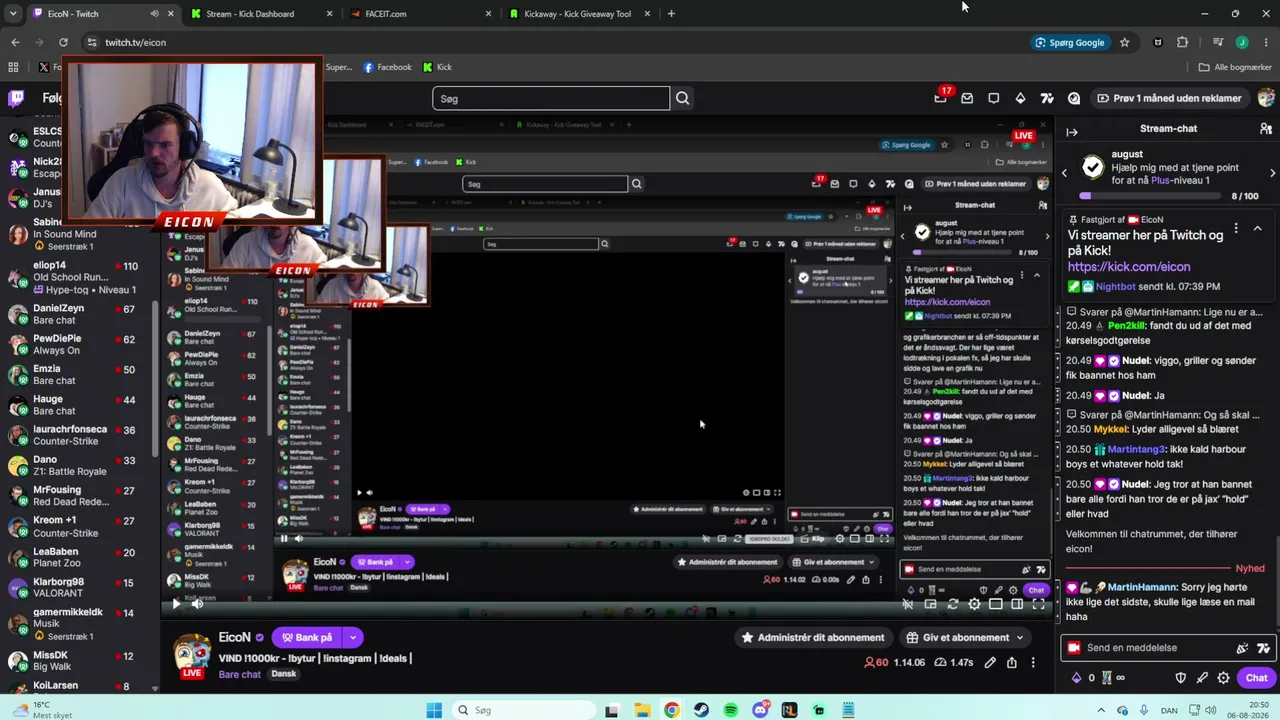Open the Twitch envelope inbox icon
This screenshot has height=720, width=1280.
[967, 98]
